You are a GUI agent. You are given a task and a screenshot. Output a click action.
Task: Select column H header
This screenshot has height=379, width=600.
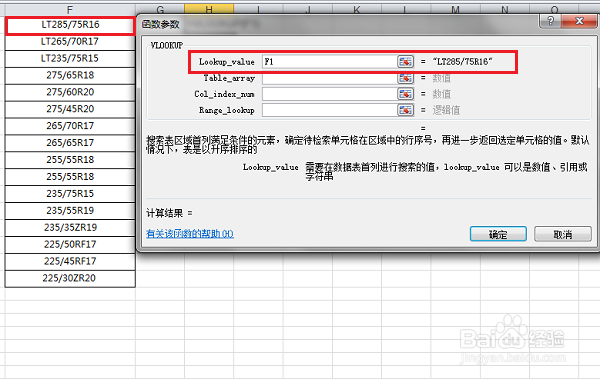click(x=209, y=10)
